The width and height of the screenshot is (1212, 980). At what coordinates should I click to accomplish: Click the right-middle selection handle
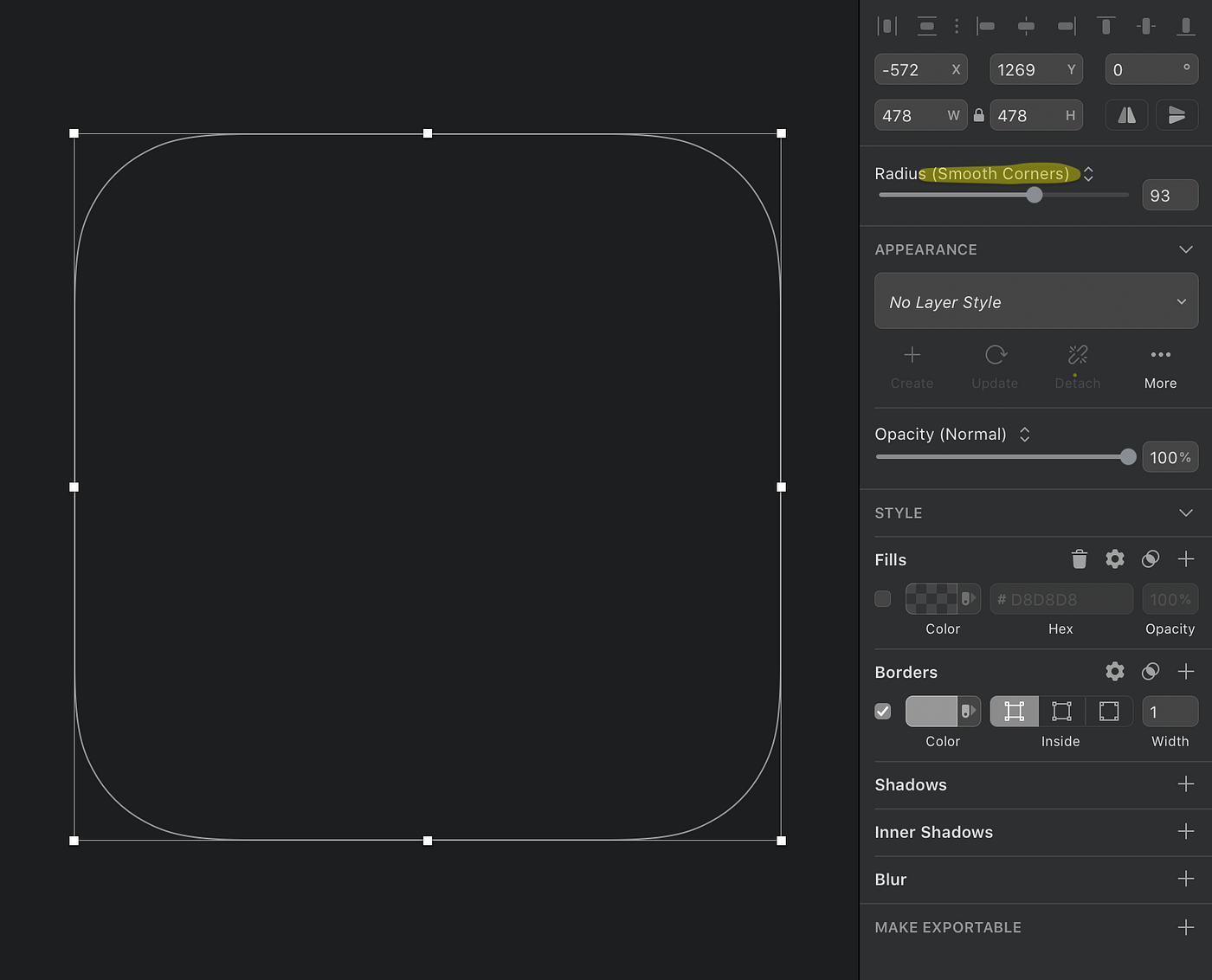[782, 487]
